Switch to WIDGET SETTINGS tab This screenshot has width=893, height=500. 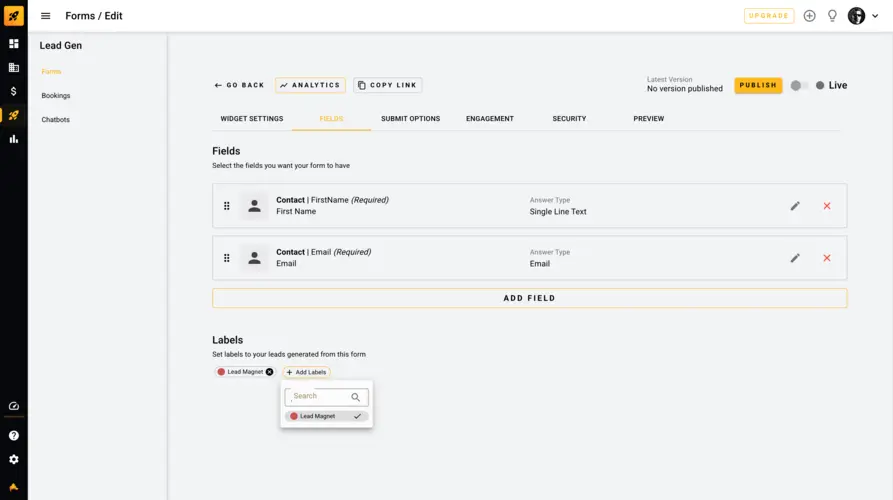[x=252, y=118]
